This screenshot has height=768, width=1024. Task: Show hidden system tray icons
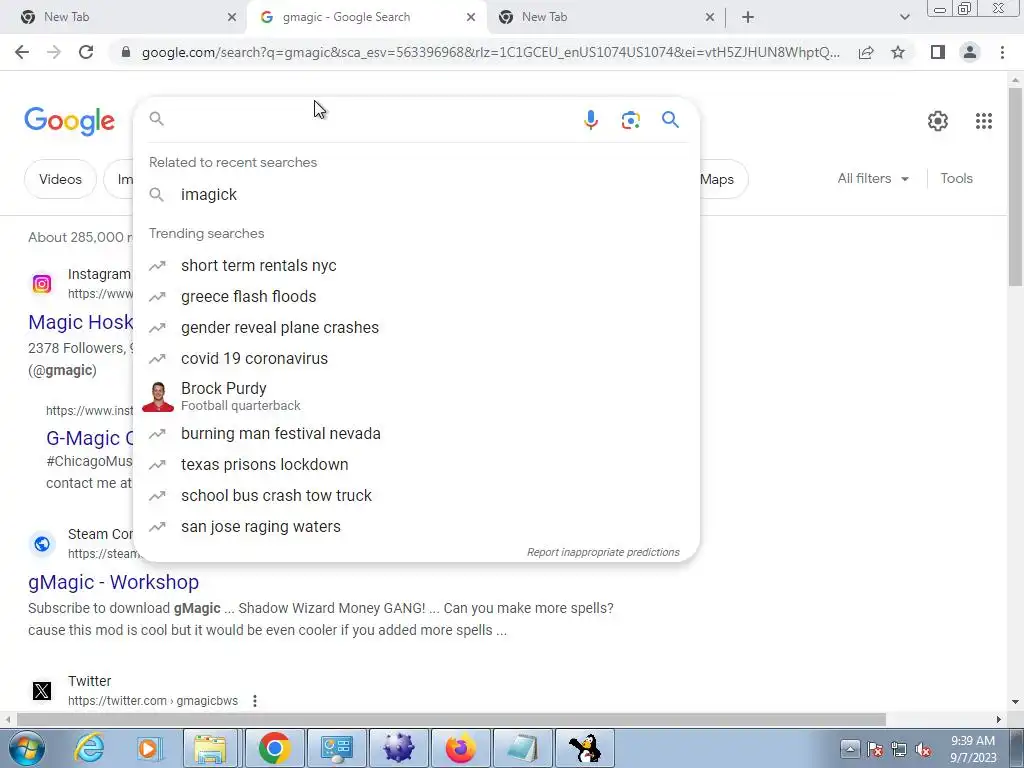(x=850, y=748)
